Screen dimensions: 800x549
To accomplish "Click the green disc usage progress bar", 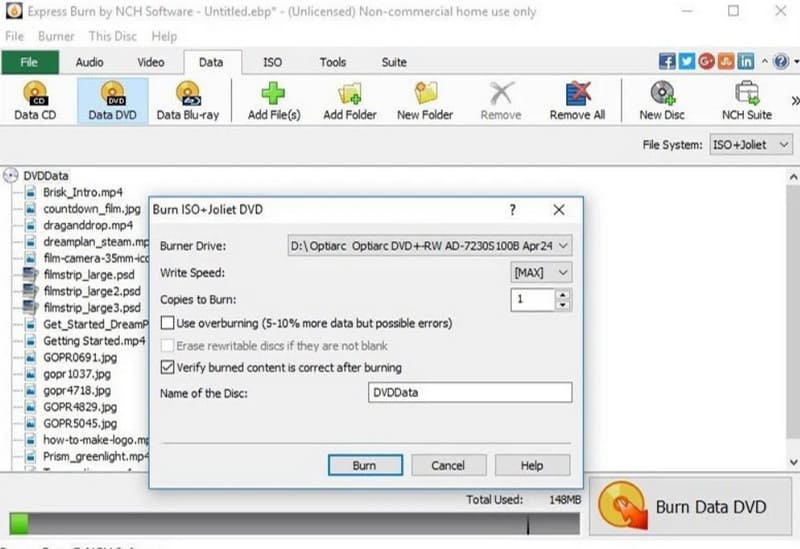I will (x=19, y=523).
